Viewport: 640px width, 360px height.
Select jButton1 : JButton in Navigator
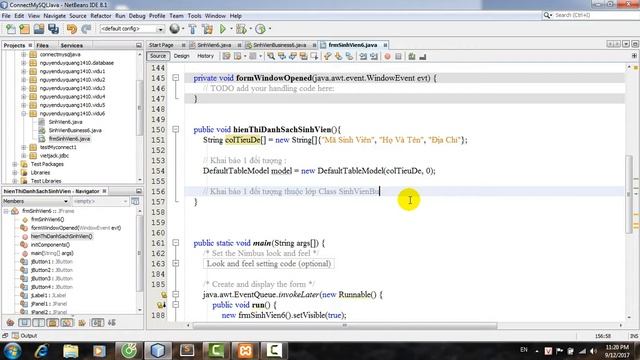tap(51, 262)
